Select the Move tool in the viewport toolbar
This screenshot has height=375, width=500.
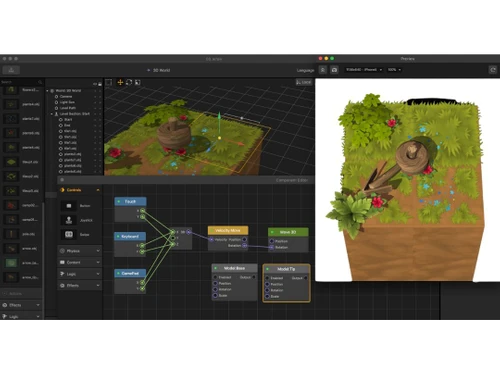click(x=120, y=82)
